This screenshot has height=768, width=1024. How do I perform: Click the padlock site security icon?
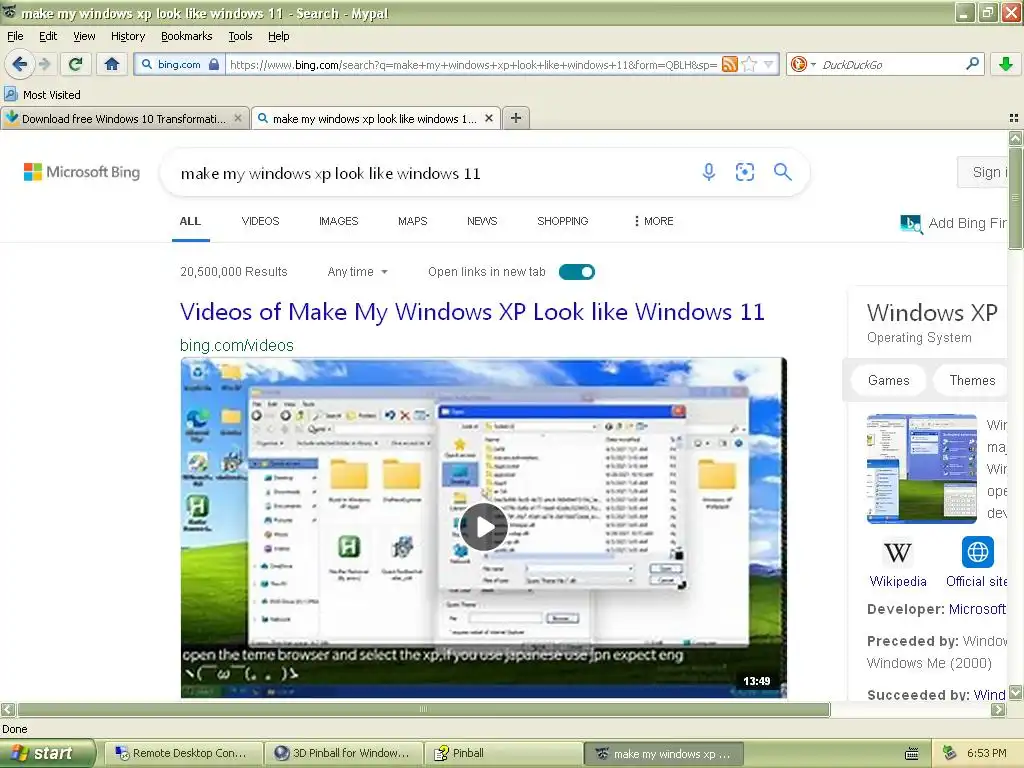tap(214, 64)
